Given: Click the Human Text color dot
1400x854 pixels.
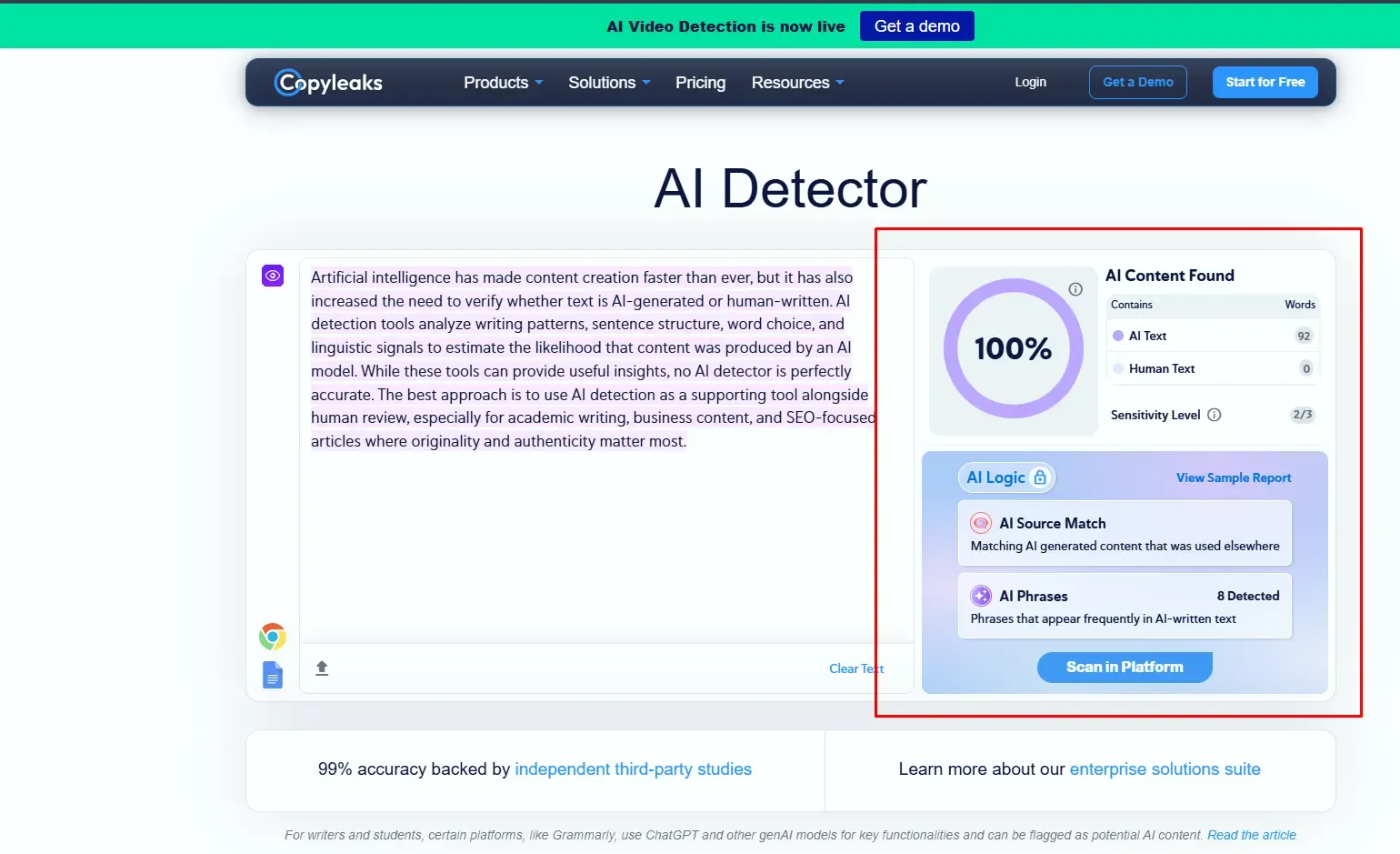Looking at the screenshot, I should pos(1118,368).
